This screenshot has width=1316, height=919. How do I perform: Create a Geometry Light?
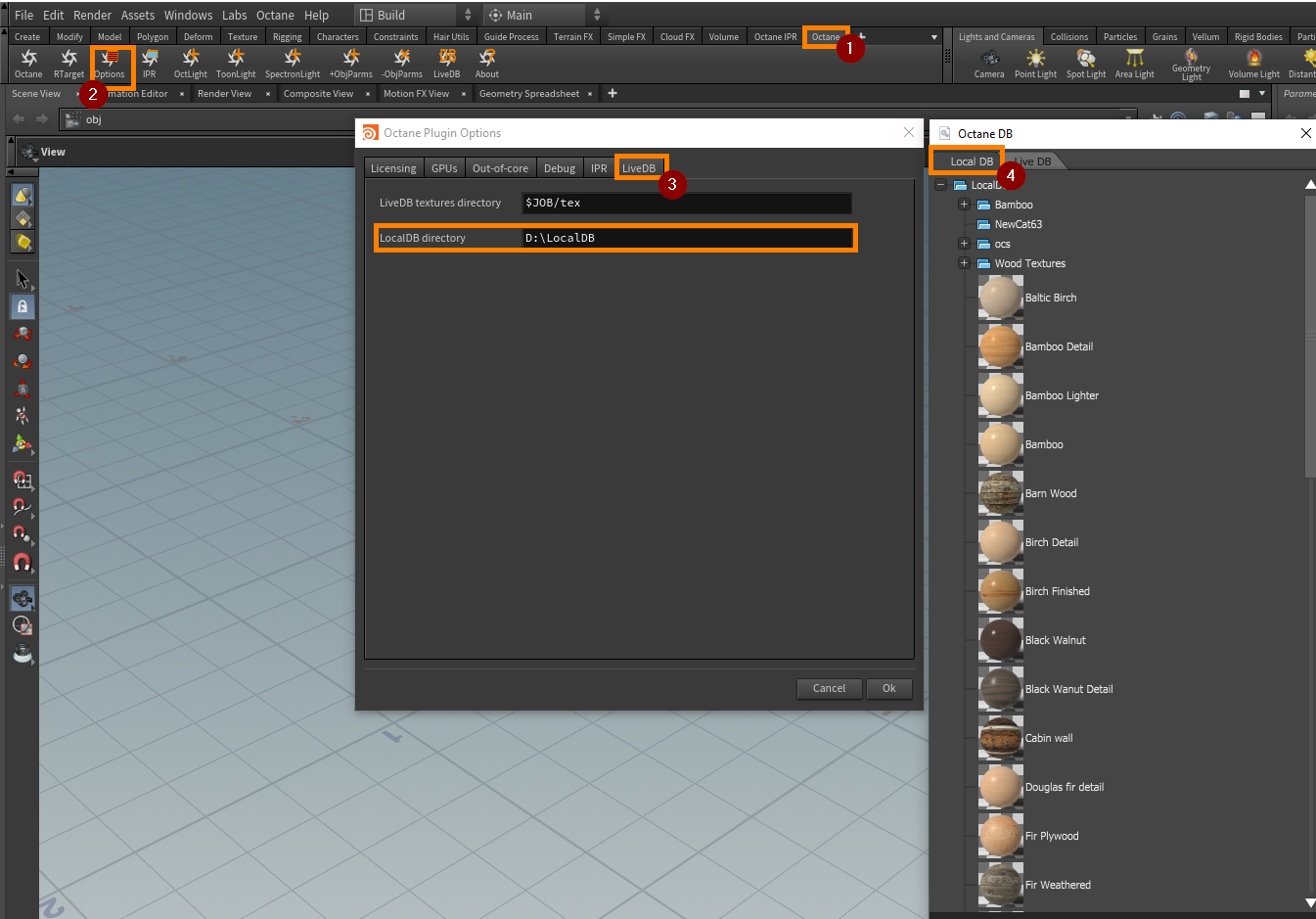(1191, 65)
